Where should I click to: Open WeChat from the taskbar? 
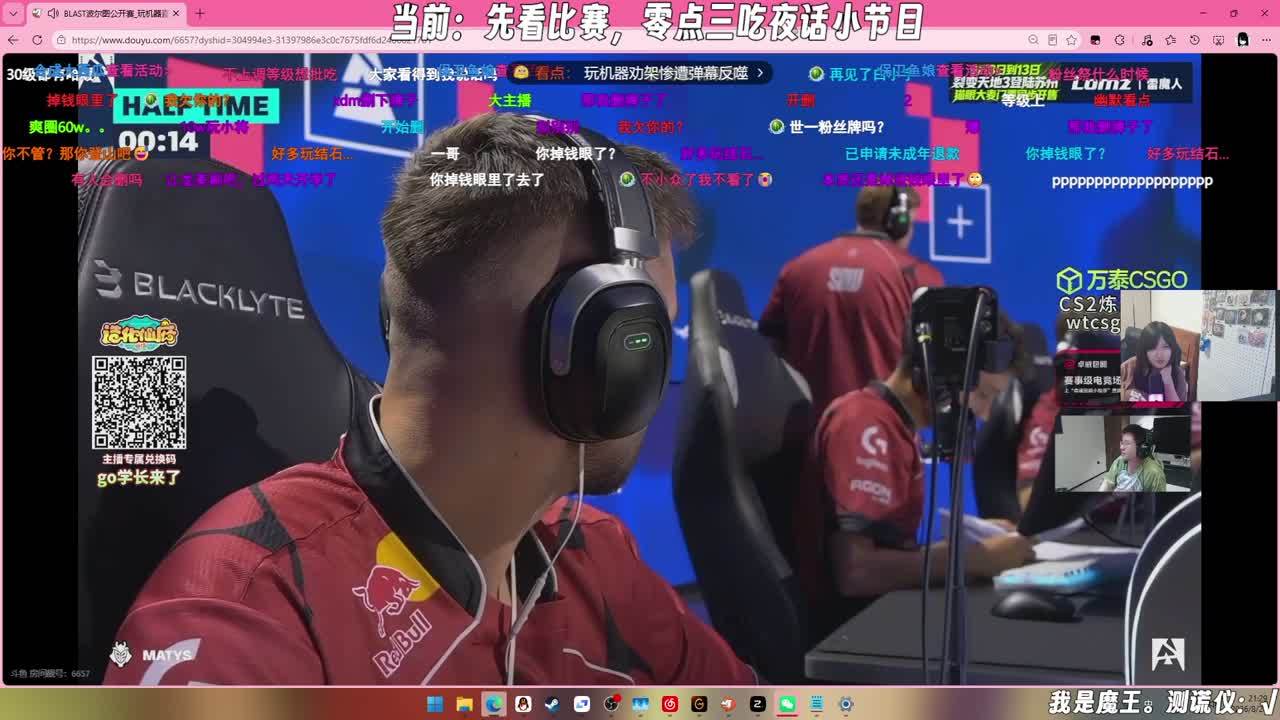(x=787, y=704)
